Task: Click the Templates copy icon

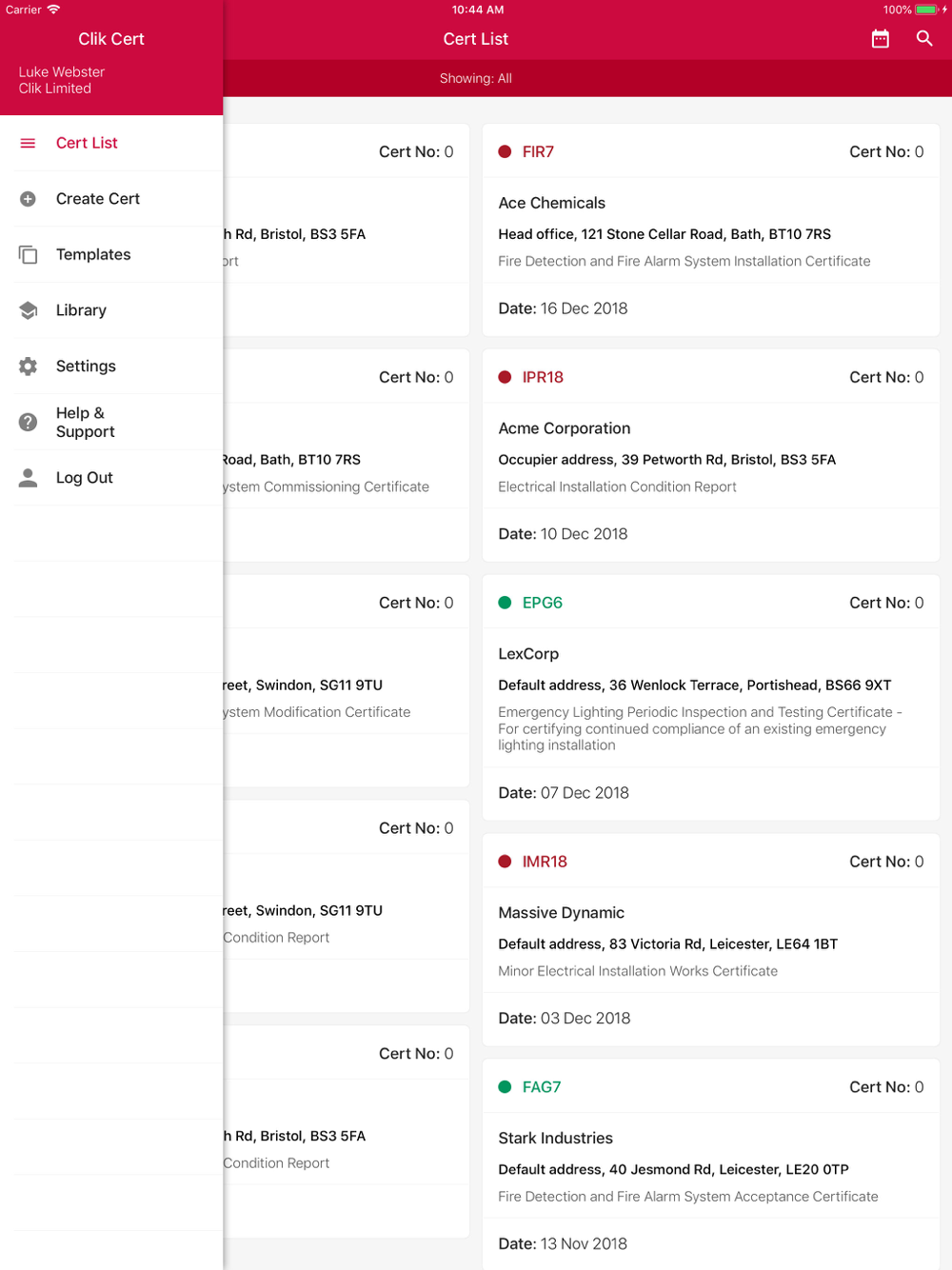Action: pos(29,255)
